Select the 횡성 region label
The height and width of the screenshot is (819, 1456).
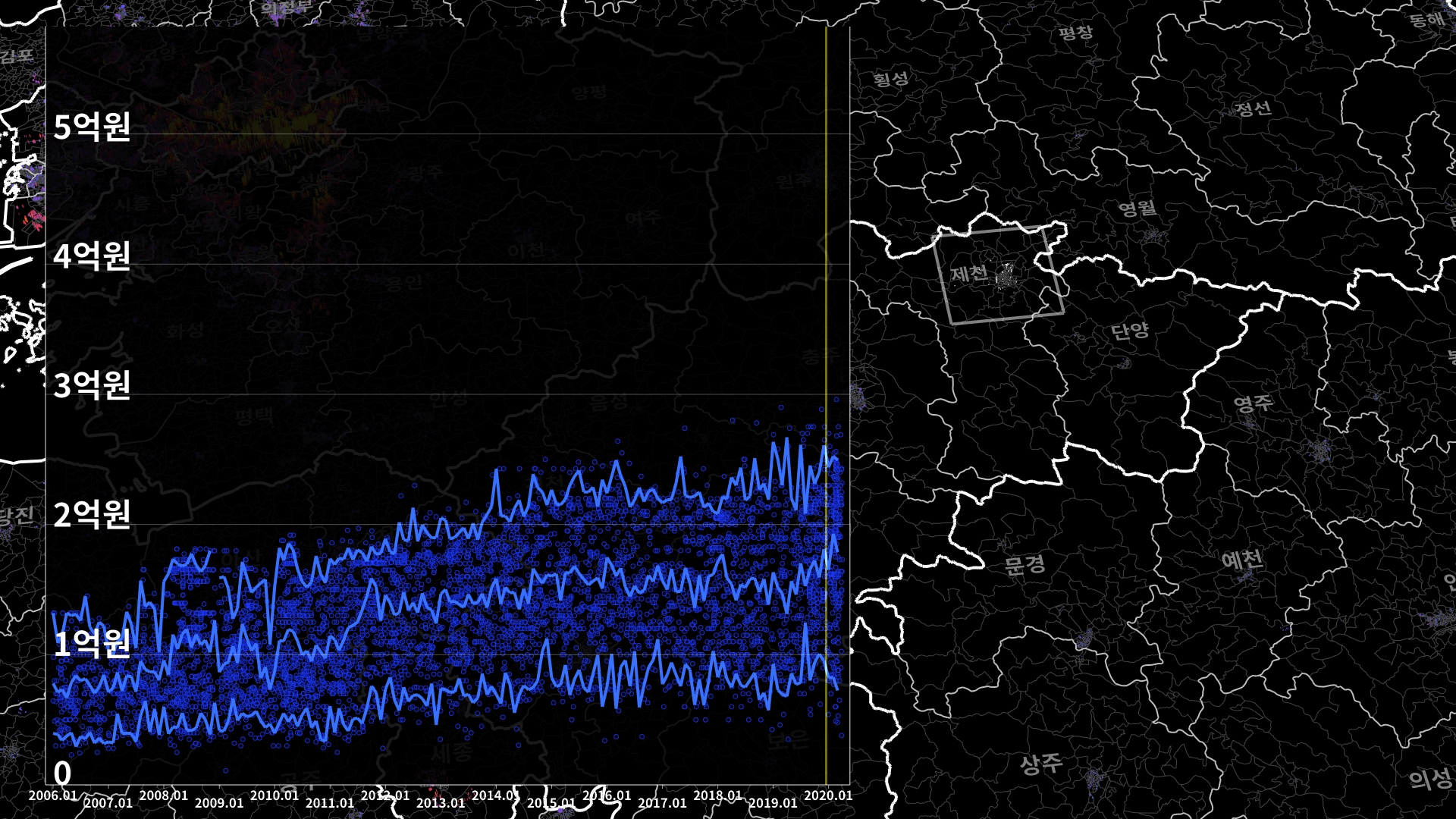890,78
